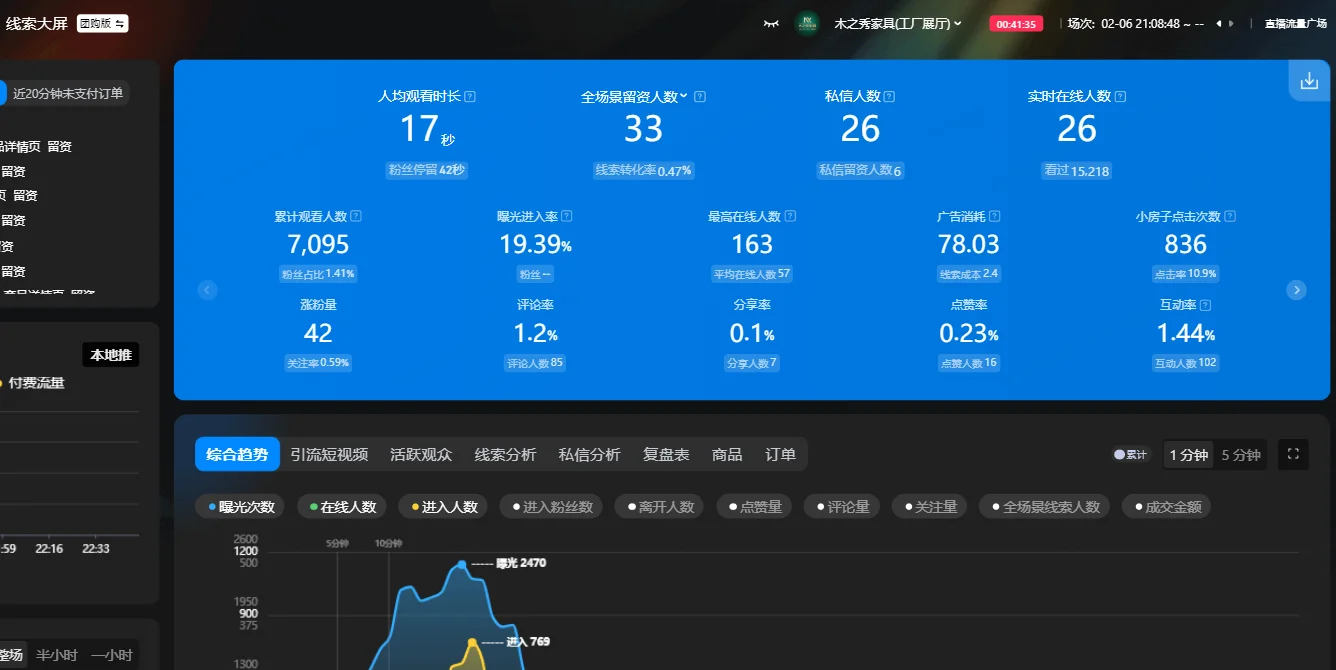Show help for 曝光进入率
1336x670 pixels.
[567, 216]
